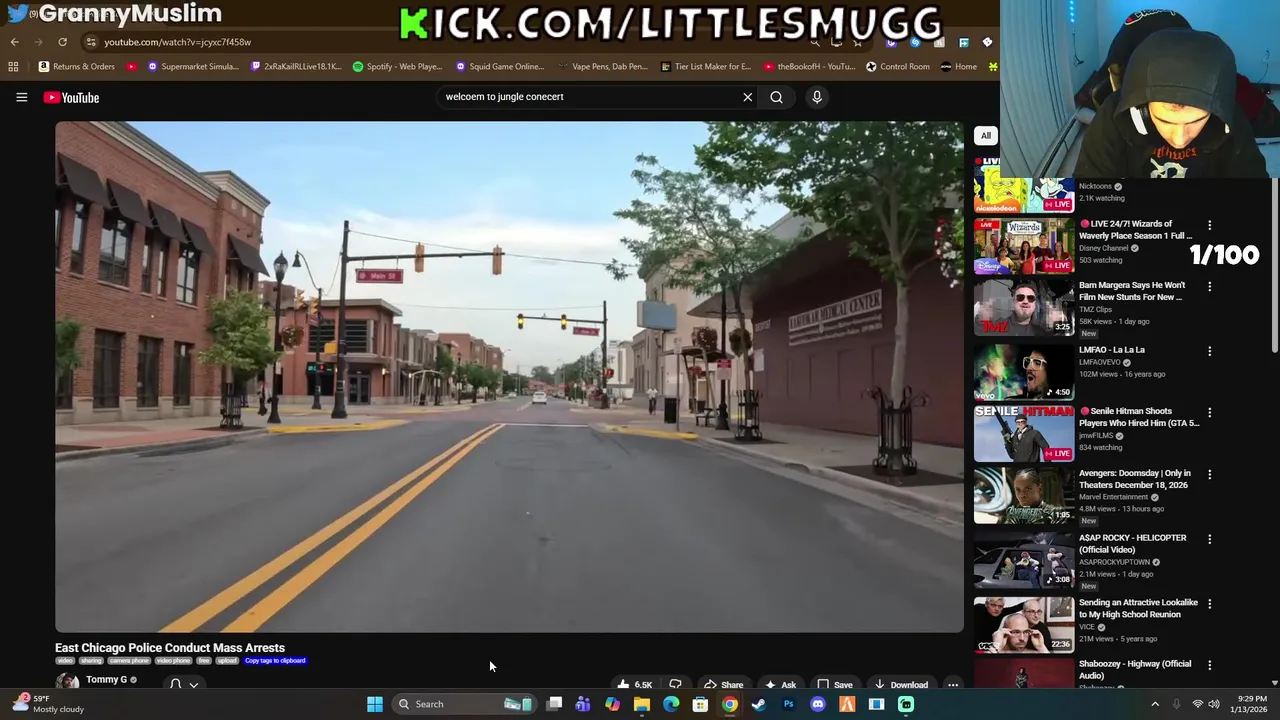This screenshot has height=720, width=1280.
Task: Open Discord from the taskbar
Action: click(818, 704)
